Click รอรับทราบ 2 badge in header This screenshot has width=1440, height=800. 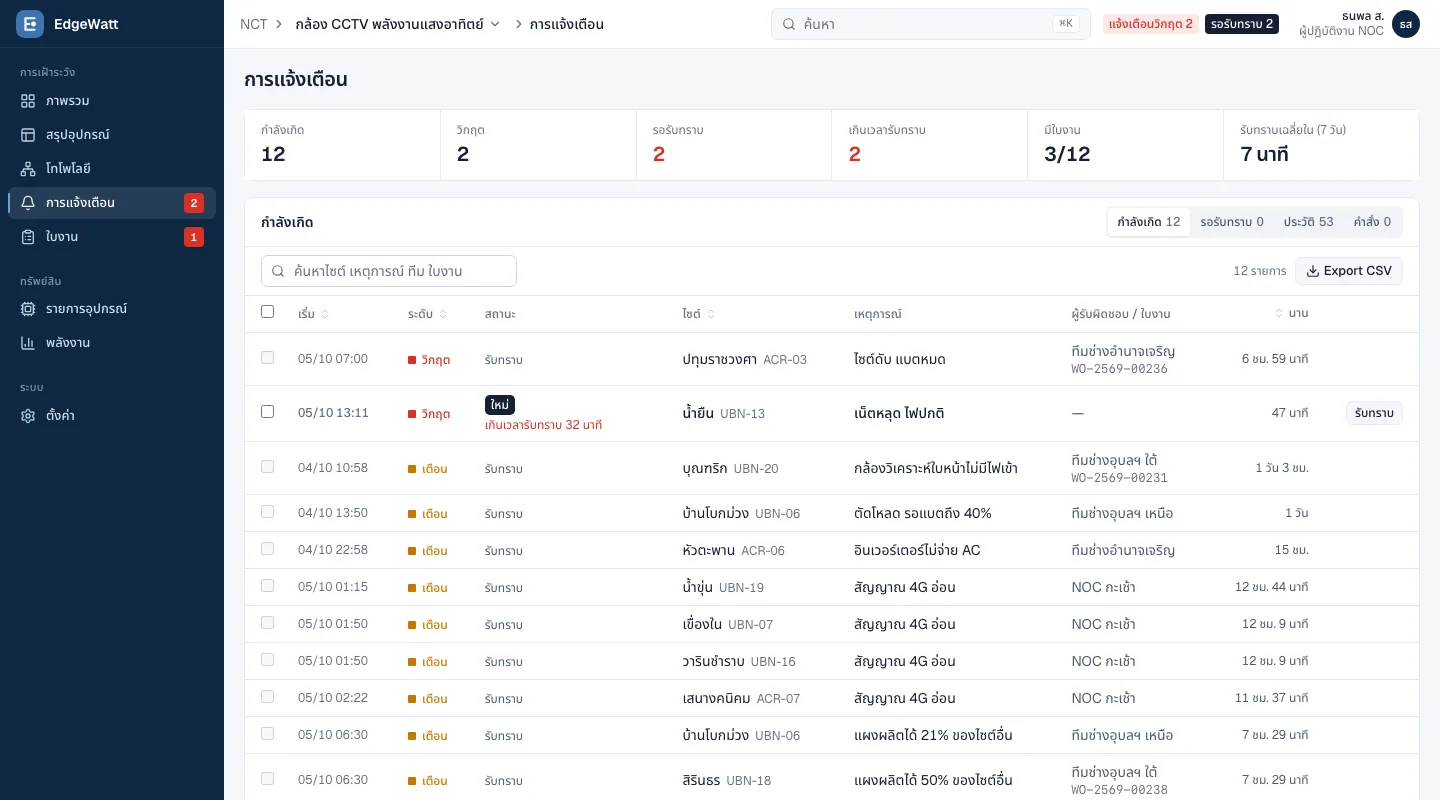coord(1241,24)
